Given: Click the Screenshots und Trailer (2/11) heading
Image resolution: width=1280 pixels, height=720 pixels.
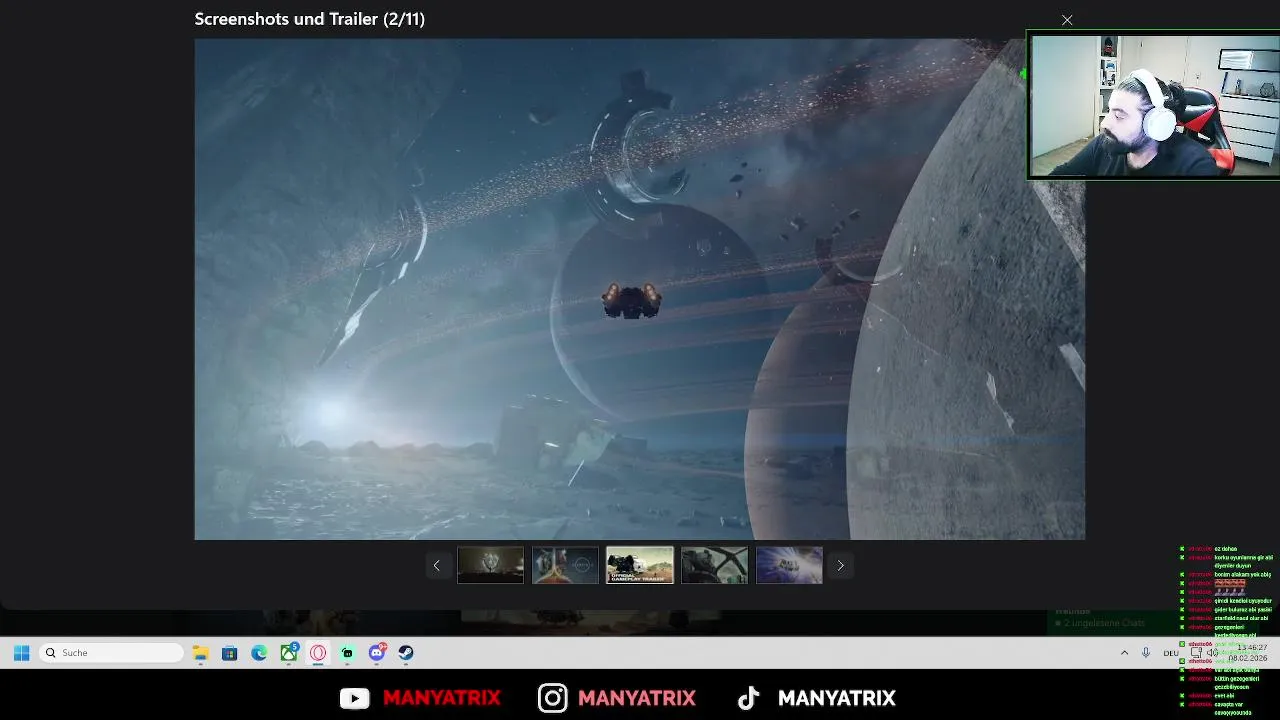Looking at the screenshot, I should pyautogui.click(x=310, y=19).
